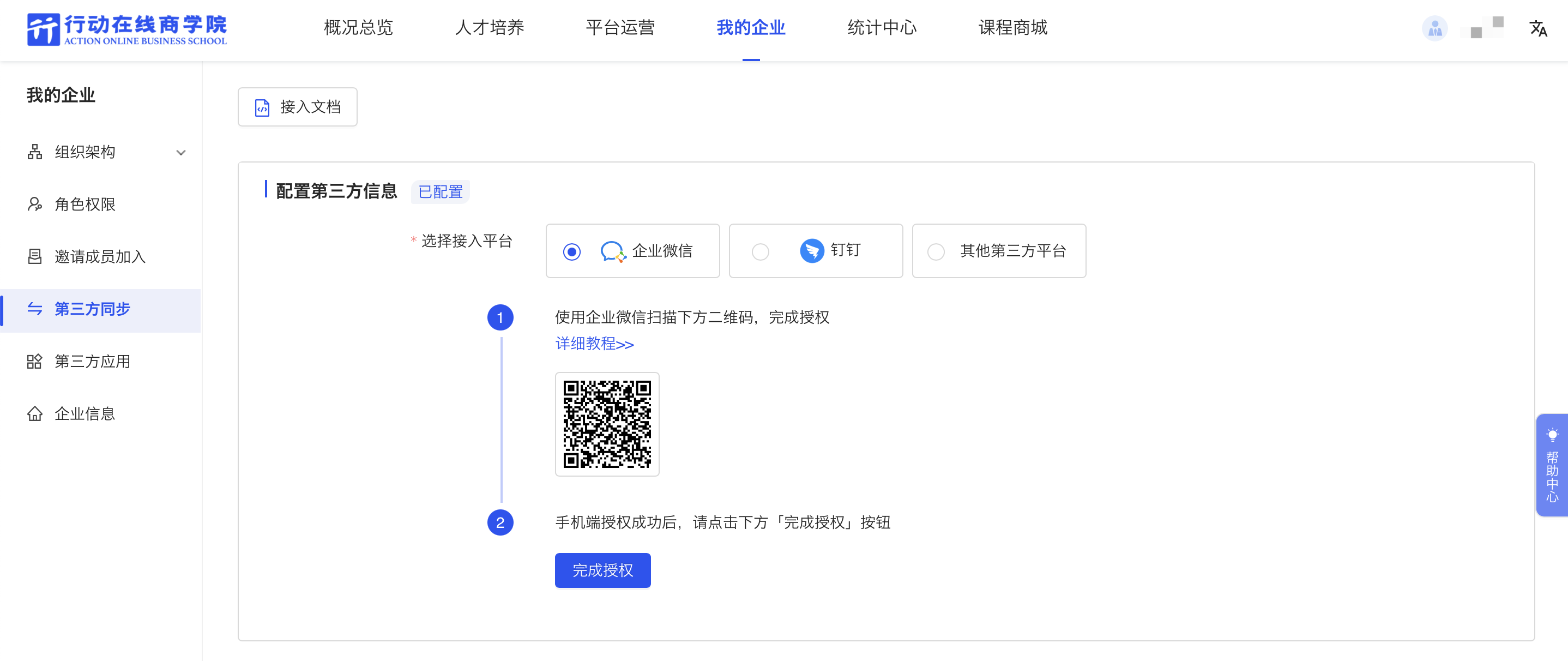
Task: Open the 详细教程>> link
Action: 594,344
